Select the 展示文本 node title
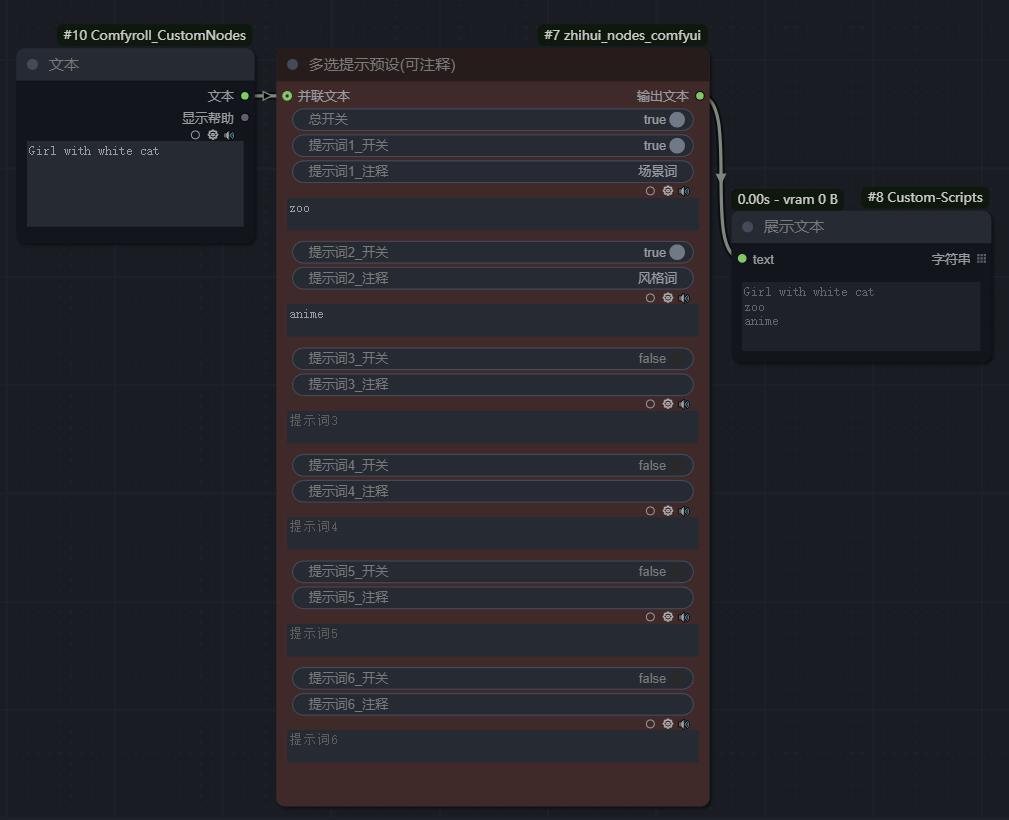The image size is (1009, 820). (862, 227)
